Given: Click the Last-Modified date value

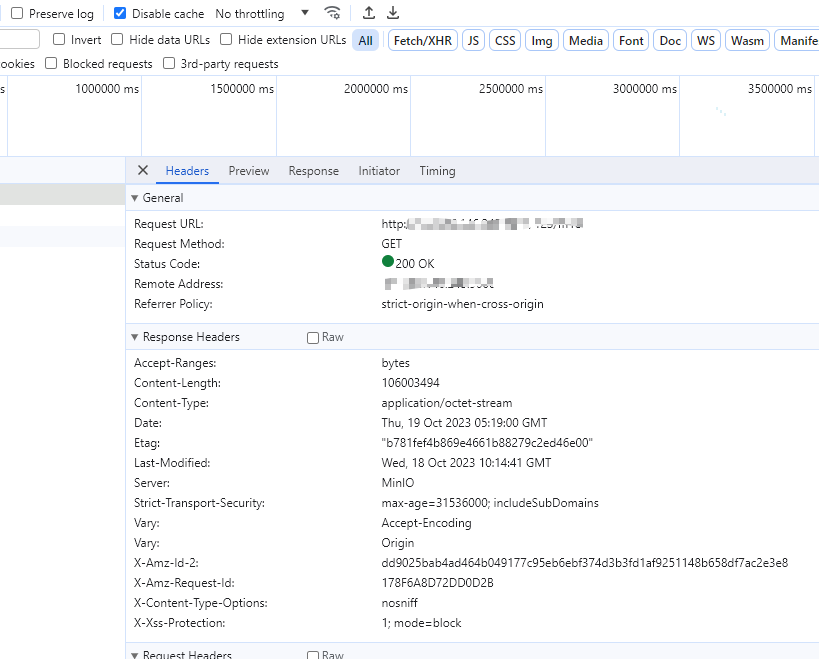Looking at the screenshot, I should click(x=466, y=463).
